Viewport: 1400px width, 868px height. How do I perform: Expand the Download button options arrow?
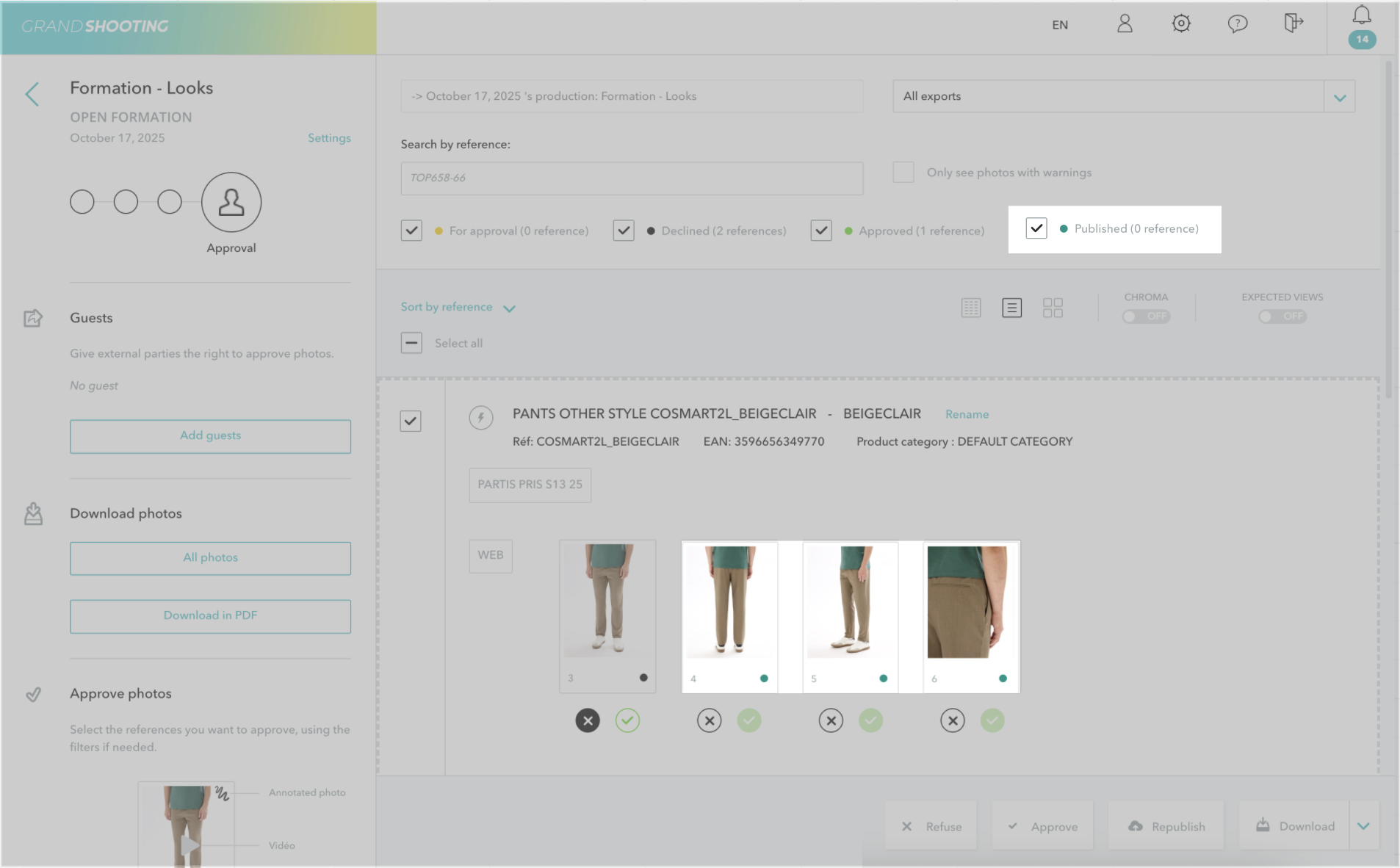(1364, 826)
